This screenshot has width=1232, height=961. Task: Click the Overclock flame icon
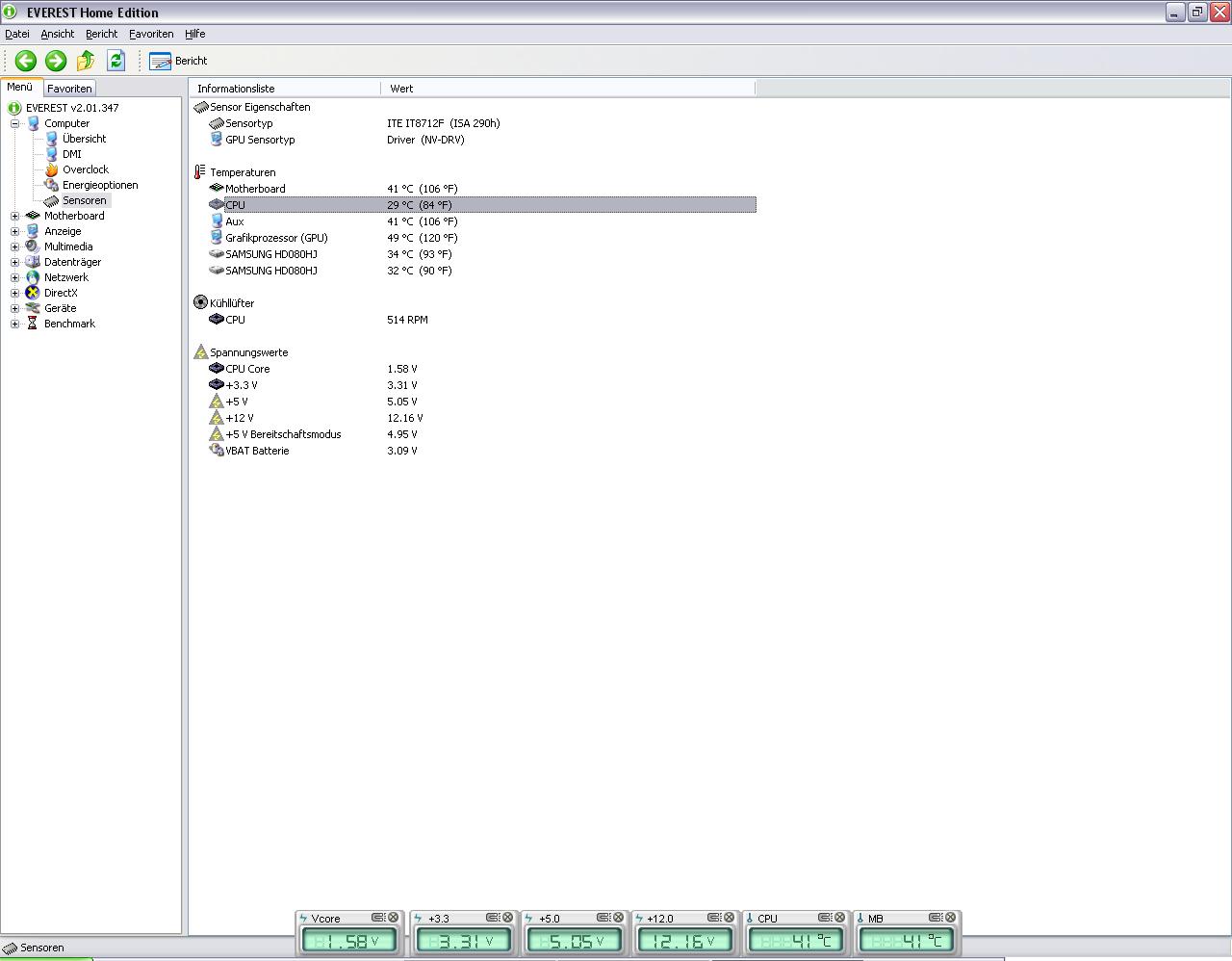pyautogui.click(x=51, y=169)
